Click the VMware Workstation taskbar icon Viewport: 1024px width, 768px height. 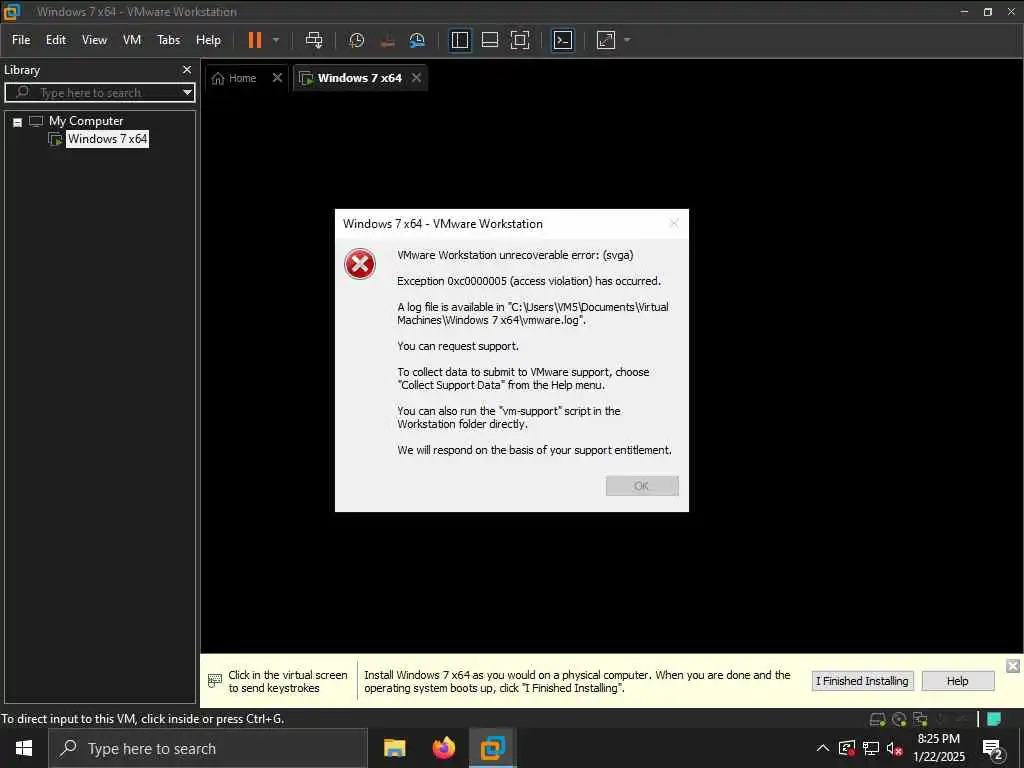pos(493,748)
